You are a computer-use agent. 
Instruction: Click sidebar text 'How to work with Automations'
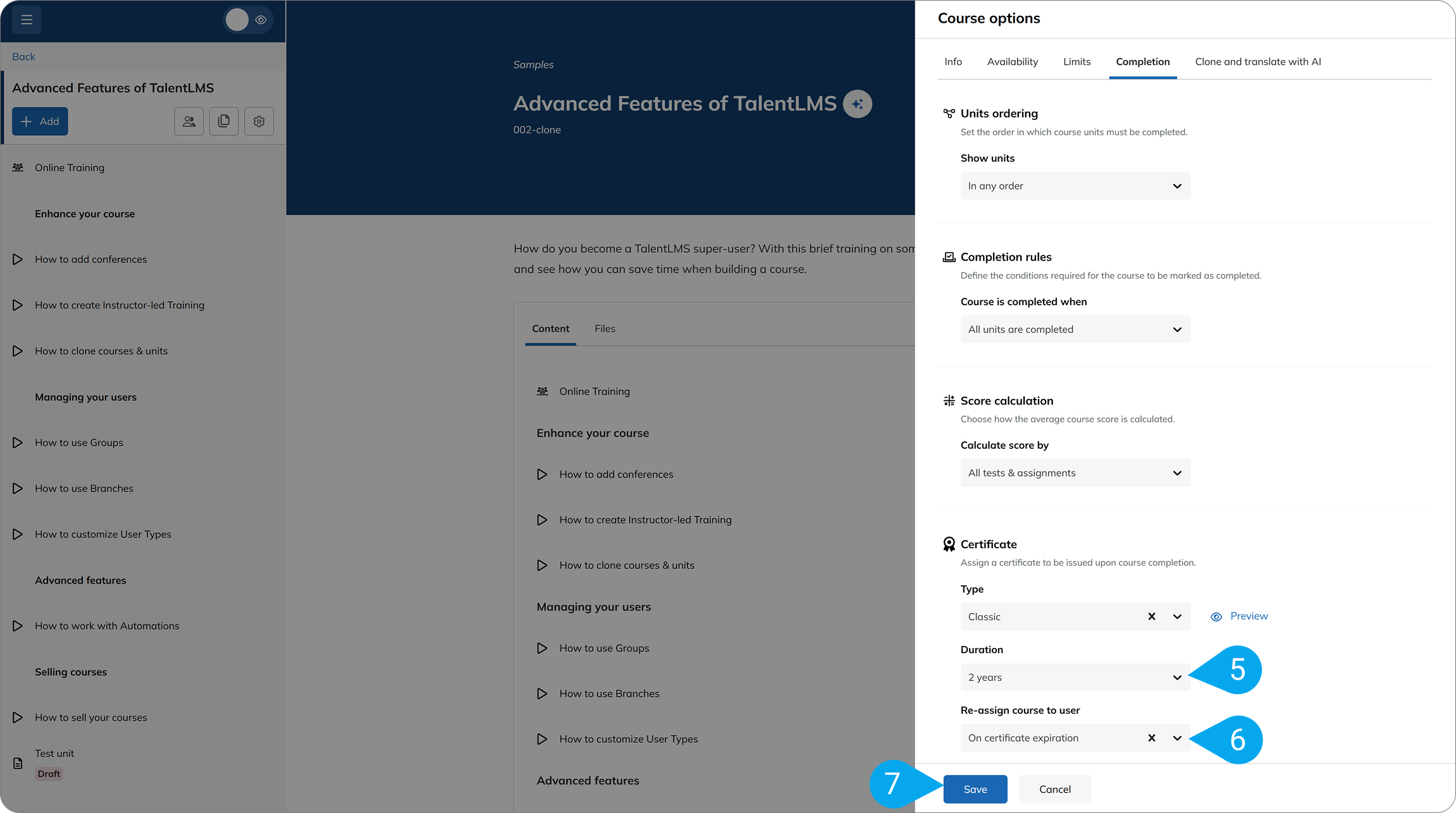pos(107,626)
